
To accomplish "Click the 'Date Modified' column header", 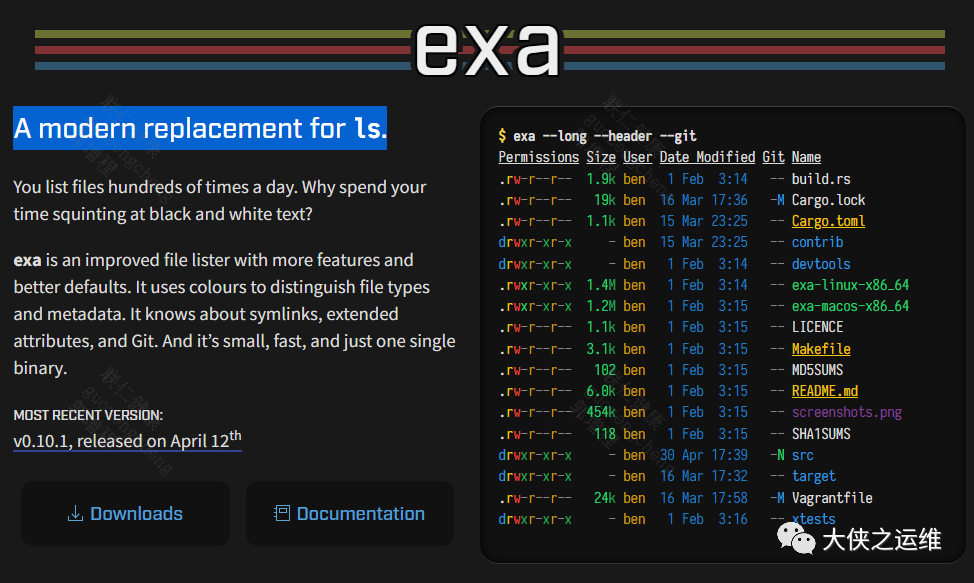I will (708, 157).
